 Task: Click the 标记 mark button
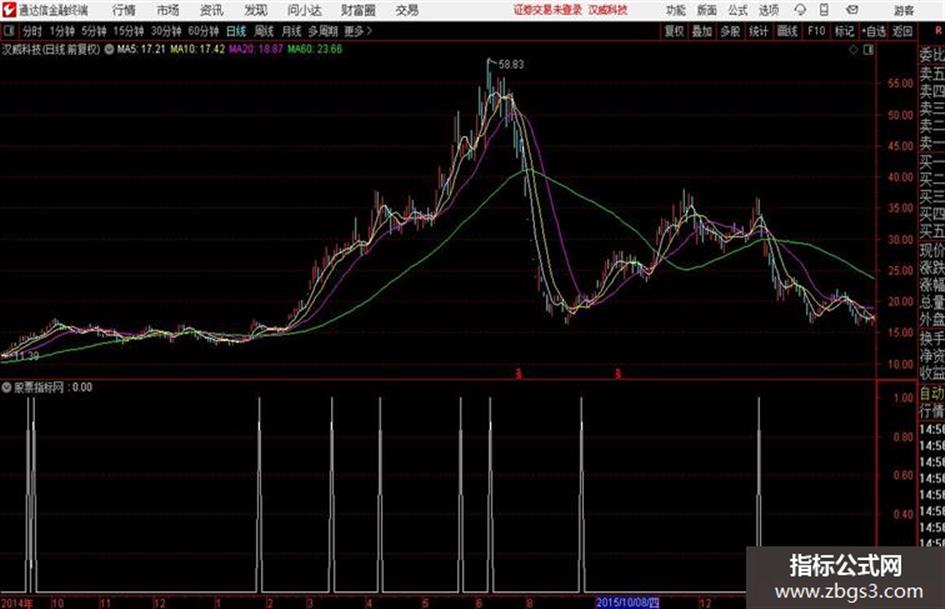point(844,31)
